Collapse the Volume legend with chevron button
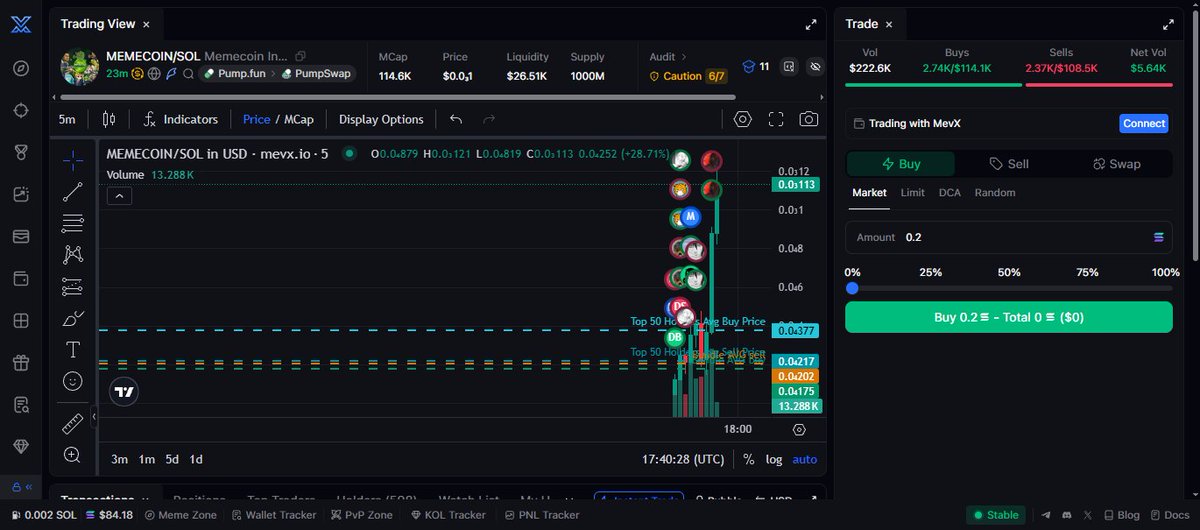The height and width of the screenshot is (530, 1200). click(x=119, y=196)
